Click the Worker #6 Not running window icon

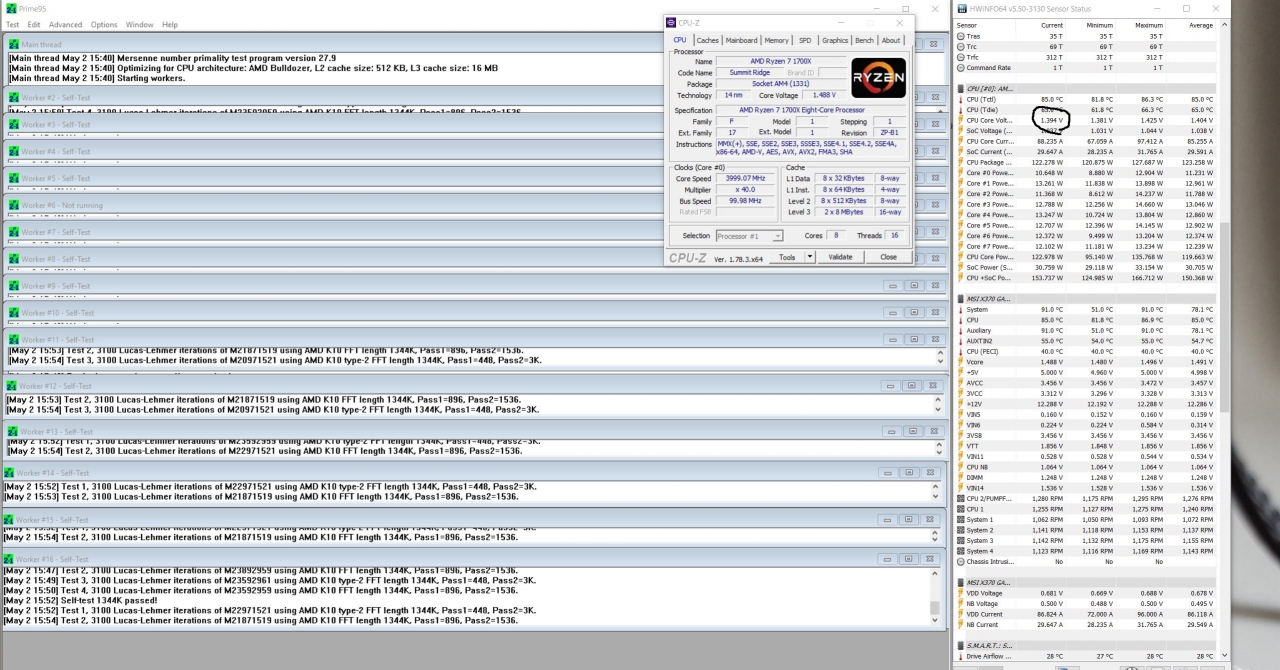13,205
